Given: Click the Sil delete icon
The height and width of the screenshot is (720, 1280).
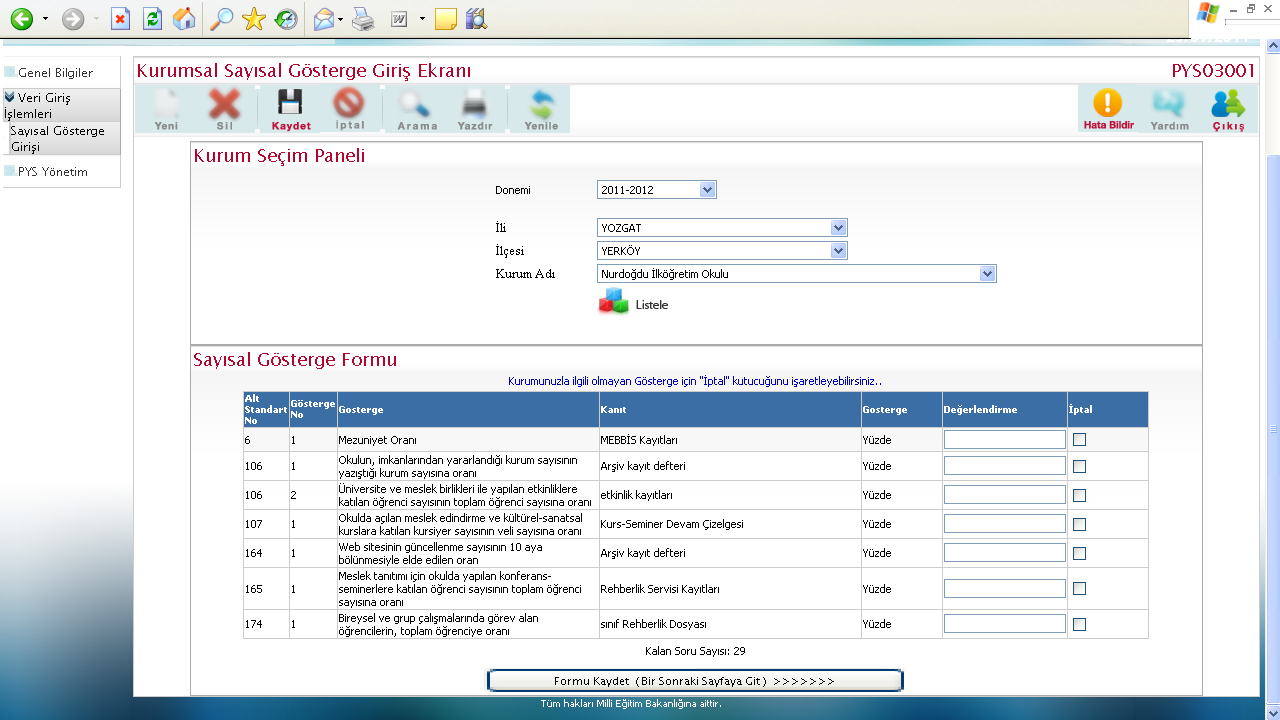Looking at the screenshot, I should 224,109.
